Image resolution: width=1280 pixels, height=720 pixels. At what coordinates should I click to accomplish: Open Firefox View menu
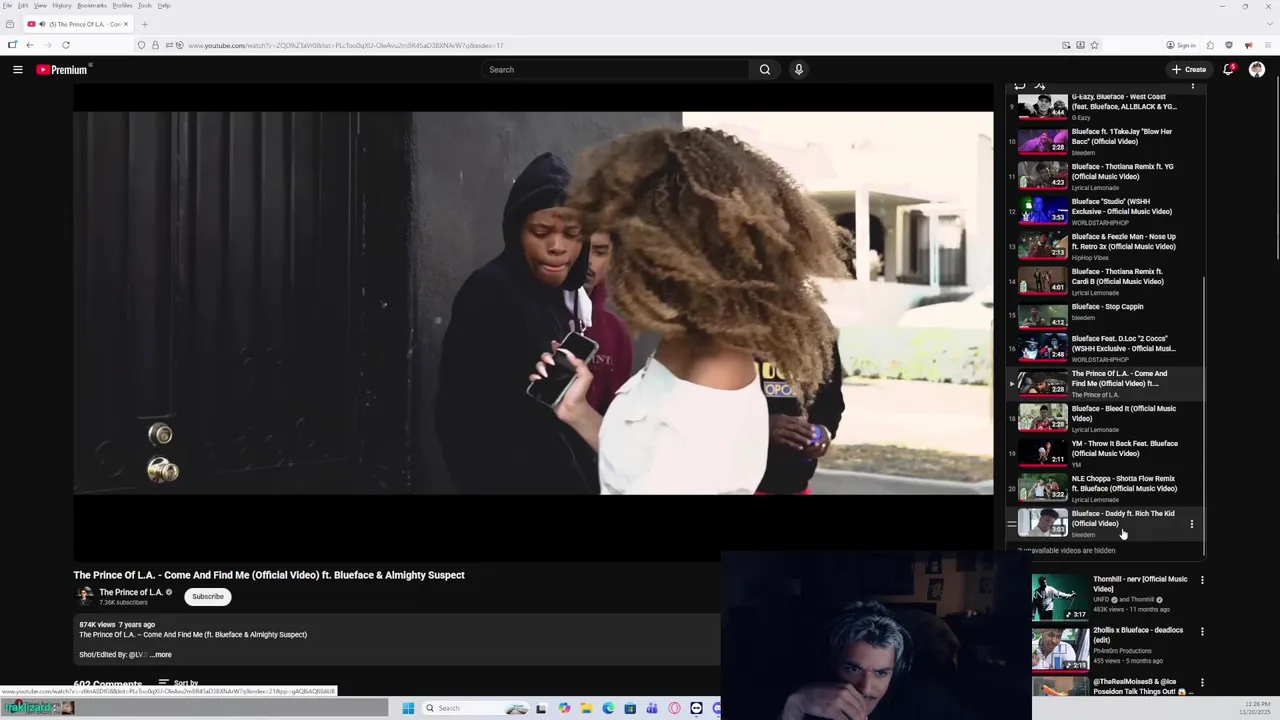(40, 6)
